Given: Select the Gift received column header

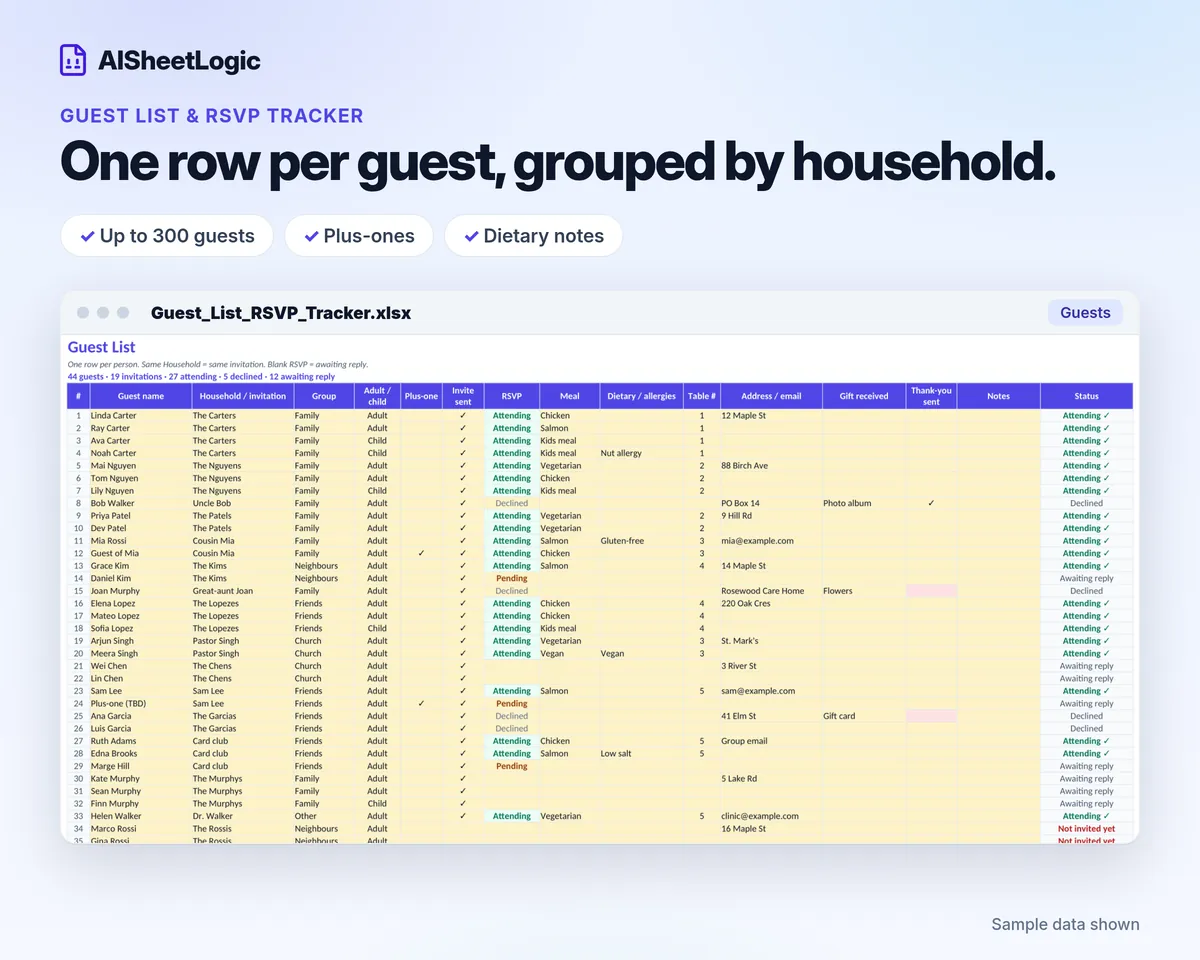Looking at the screenshot, I should coord(864,396).
